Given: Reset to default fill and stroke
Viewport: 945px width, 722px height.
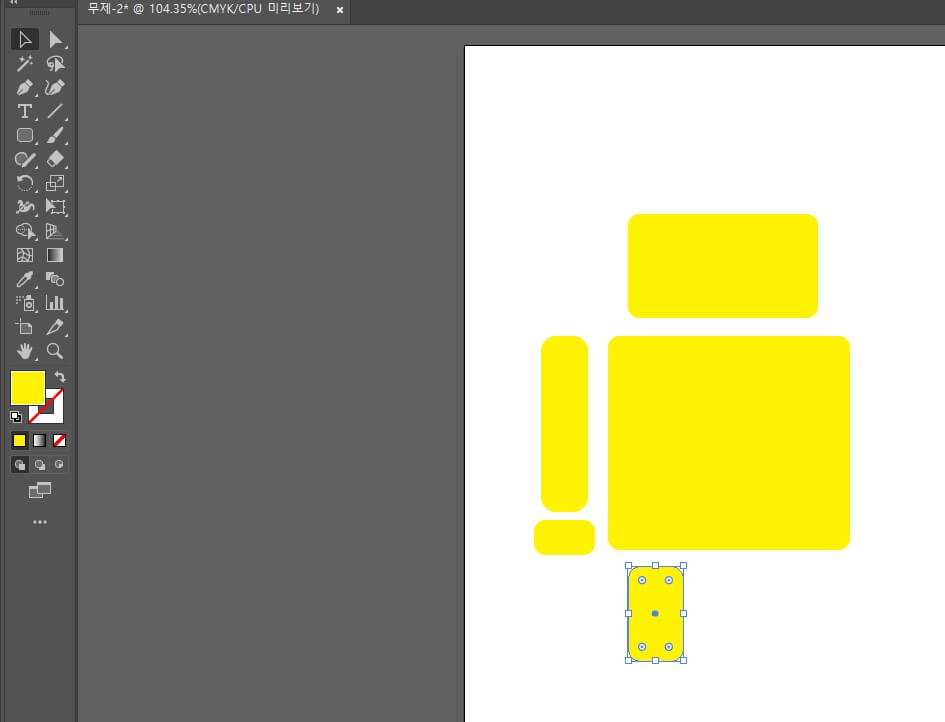Looking at the screenshot, I should 16,416.
